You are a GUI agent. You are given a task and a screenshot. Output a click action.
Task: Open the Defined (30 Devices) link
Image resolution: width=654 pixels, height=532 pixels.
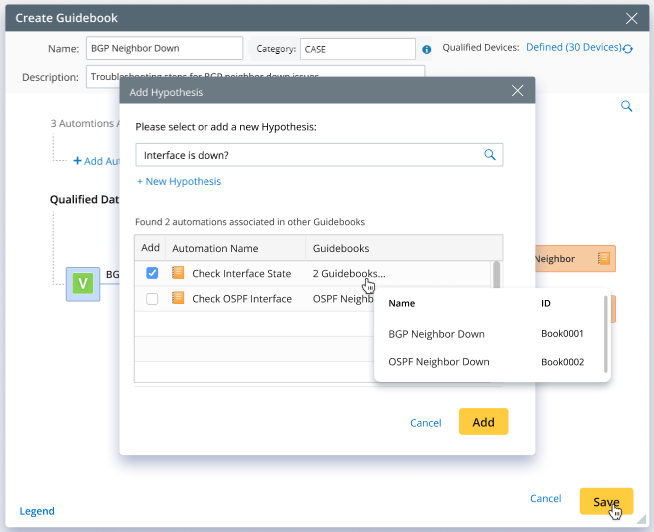pos(573,47)
